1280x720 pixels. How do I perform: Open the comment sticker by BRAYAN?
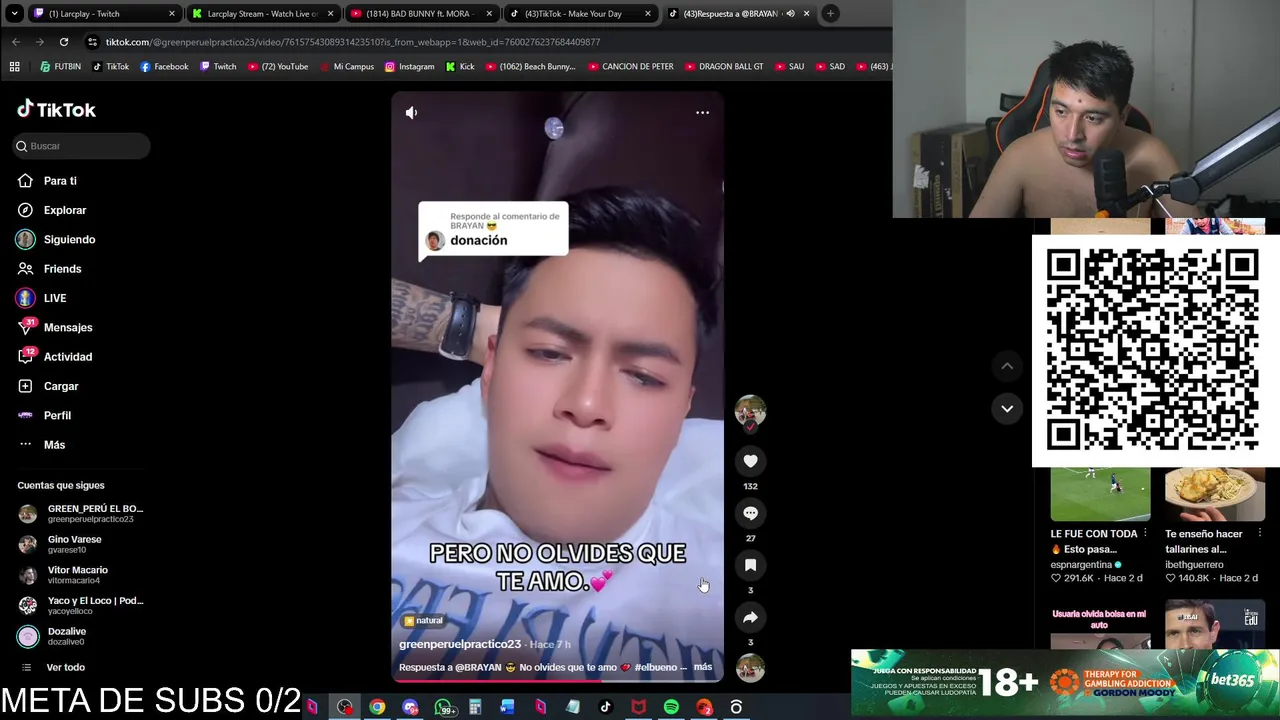(493, 230)
